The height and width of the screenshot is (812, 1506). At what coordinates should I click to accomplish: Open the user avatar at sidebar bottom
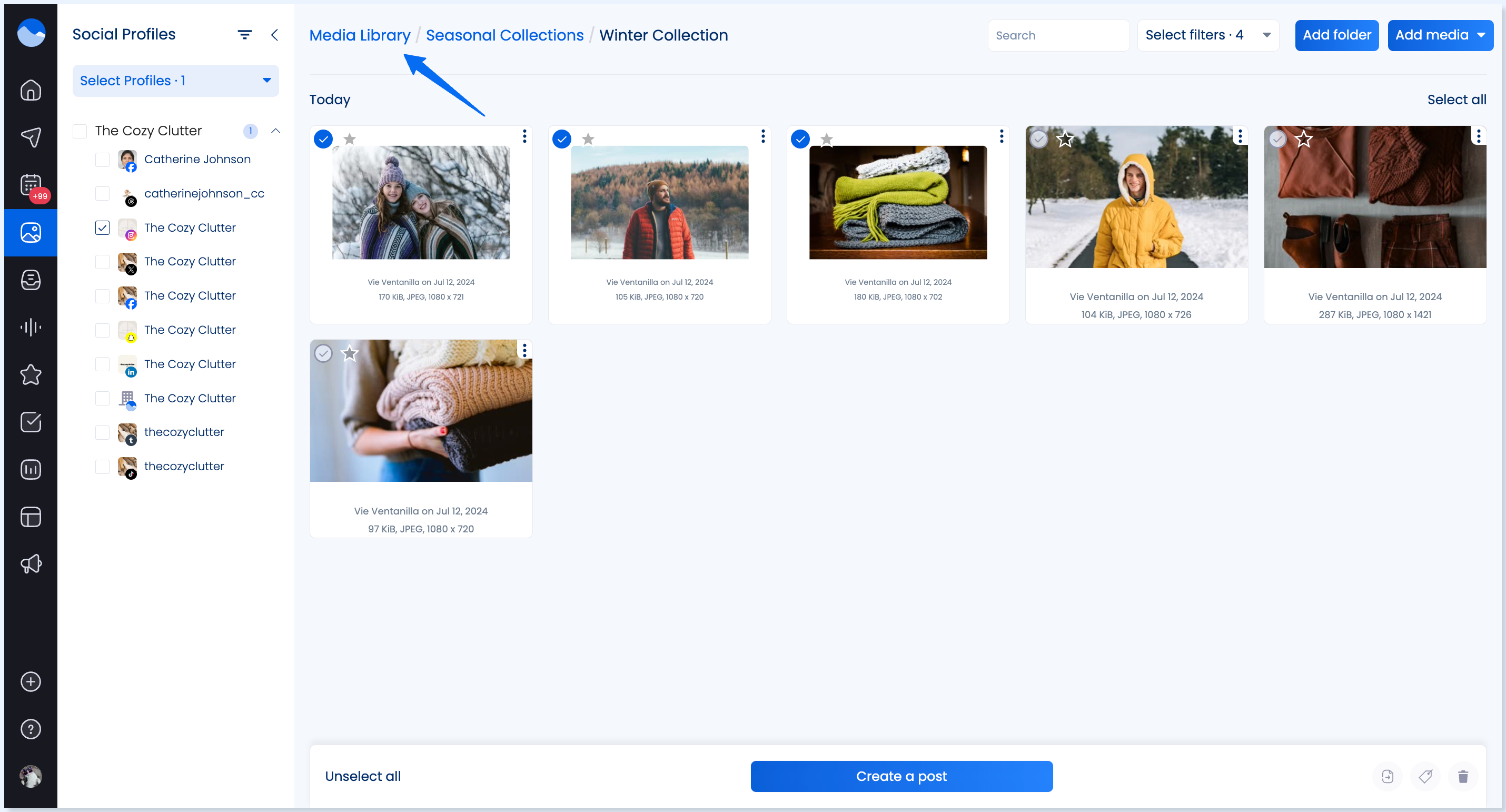[31, 776]
